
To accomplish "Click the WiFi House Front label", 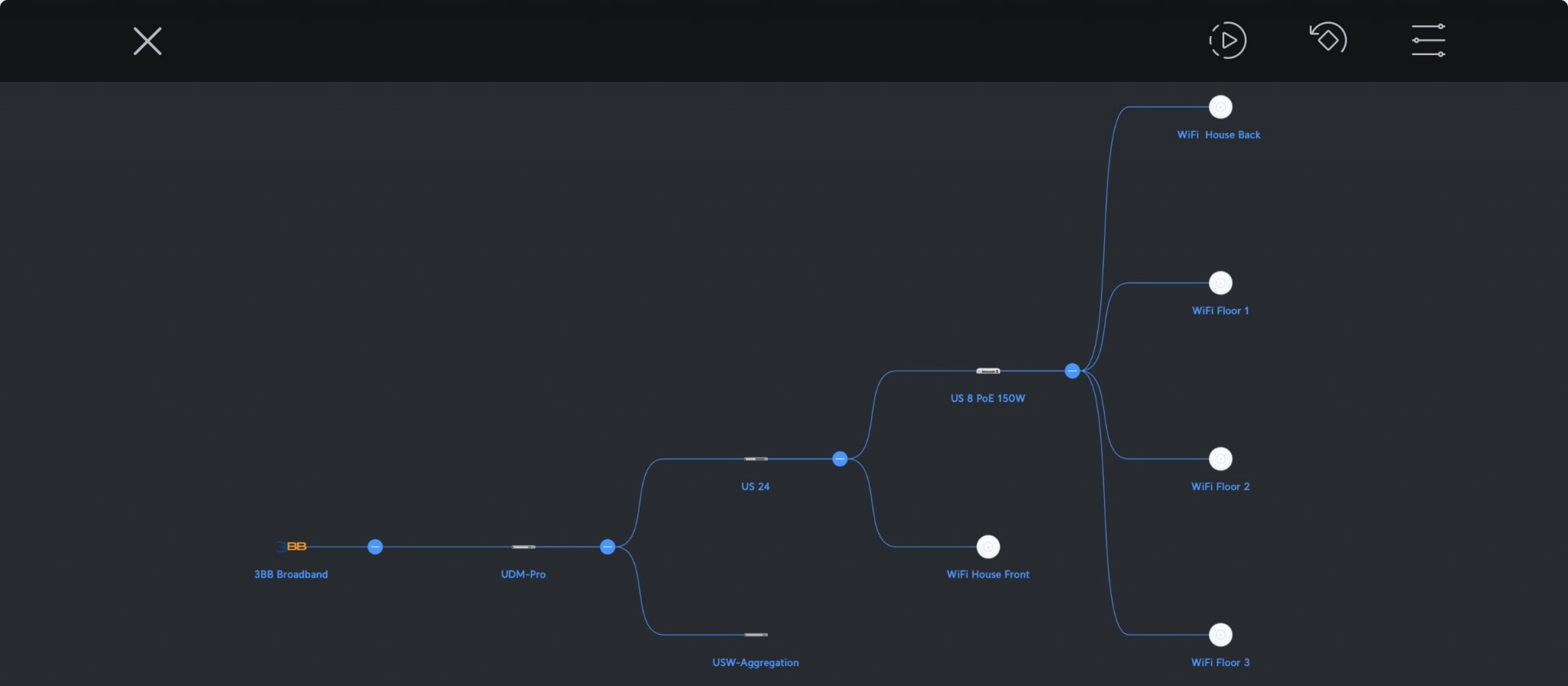I will click(988, 574).
